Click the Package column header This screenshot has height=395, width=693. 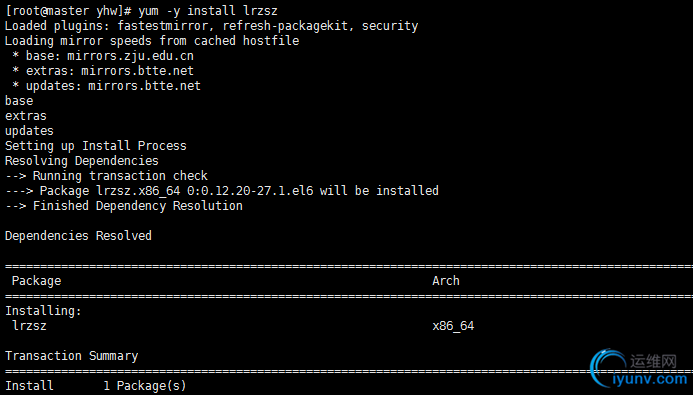[37, 281]
